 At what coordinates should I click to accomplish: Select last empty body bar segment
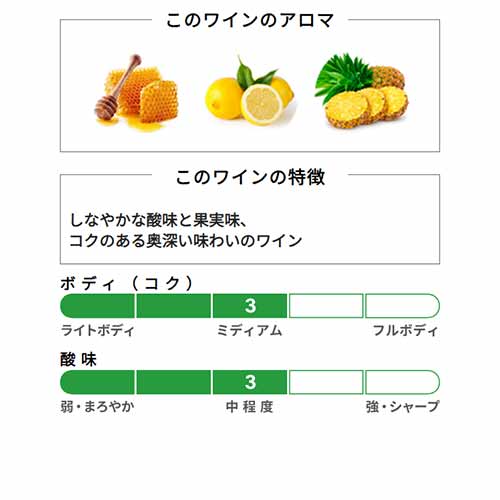coord(402,306)
